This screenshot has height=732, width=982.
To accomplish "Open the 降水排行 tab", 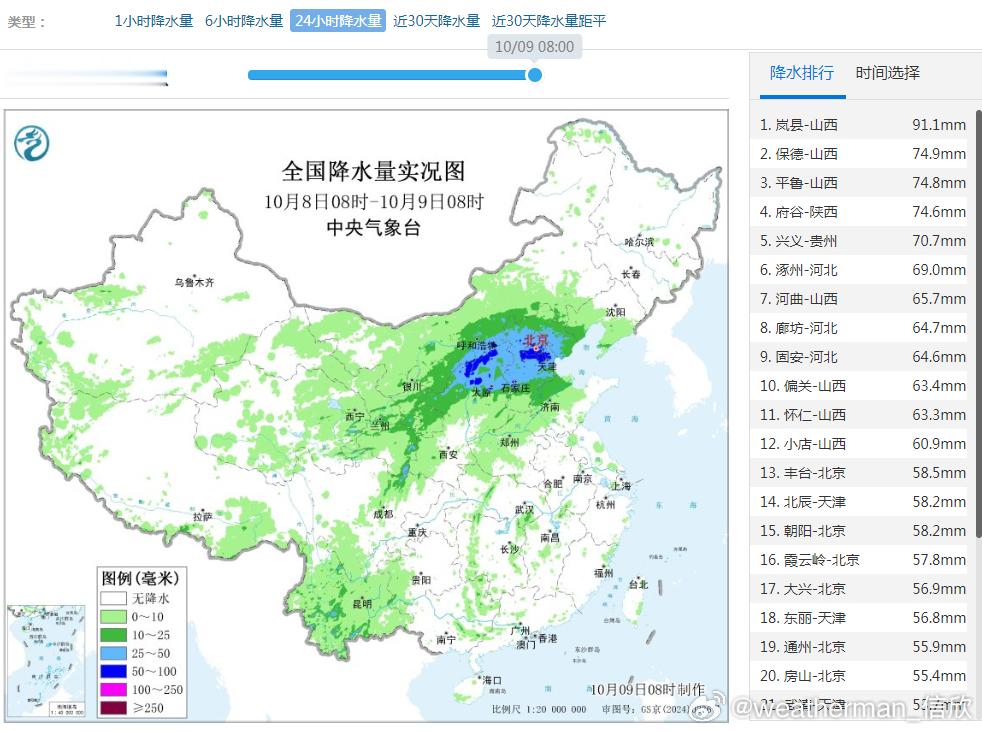I will 802,73.
